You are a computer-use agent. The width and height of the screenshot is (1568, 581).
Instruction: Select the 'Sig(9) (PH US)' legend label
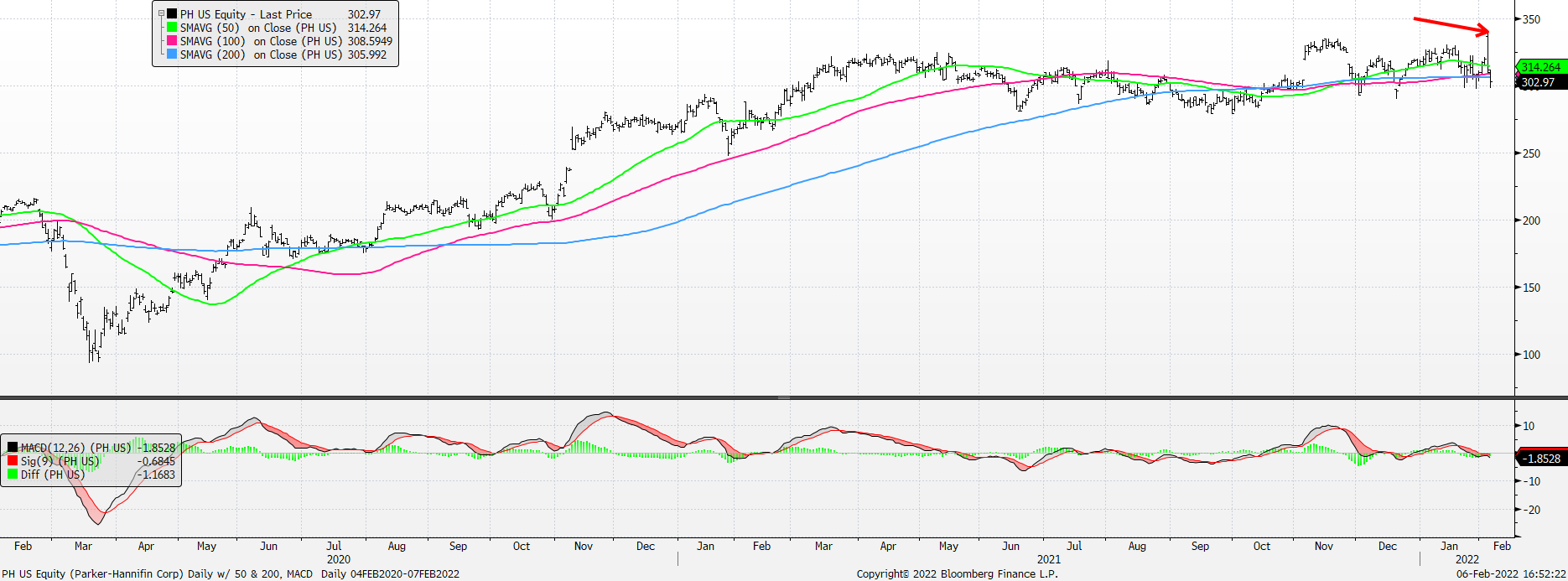click(x=60, y=461)
